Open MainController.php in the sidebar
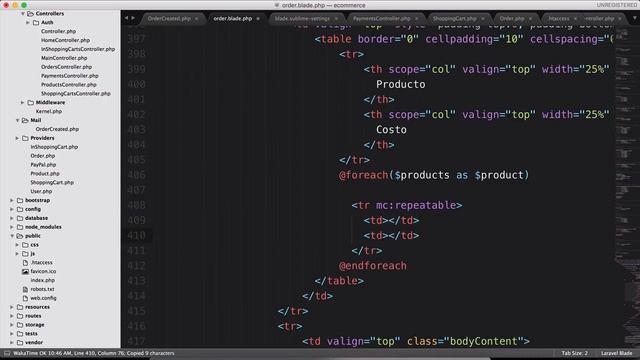This screenshot has height=360, width=640. point(64,58)
